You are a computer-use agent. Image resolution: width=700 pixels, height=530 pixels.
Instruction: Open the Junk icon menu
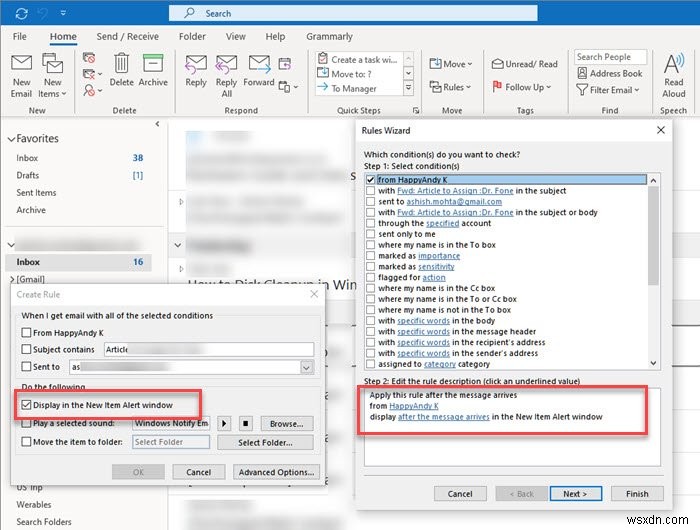point(92,90)
